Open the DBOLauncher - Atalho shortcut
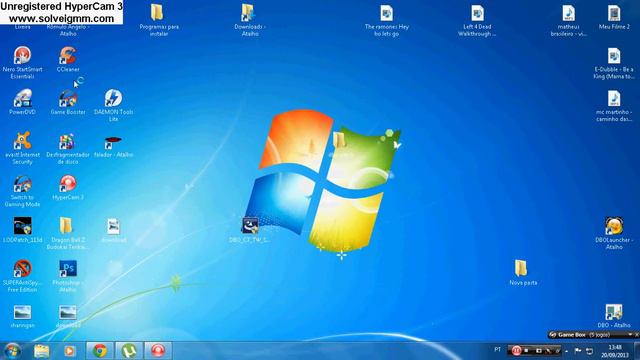Screen dimensions: 640x360 (614, 233)
